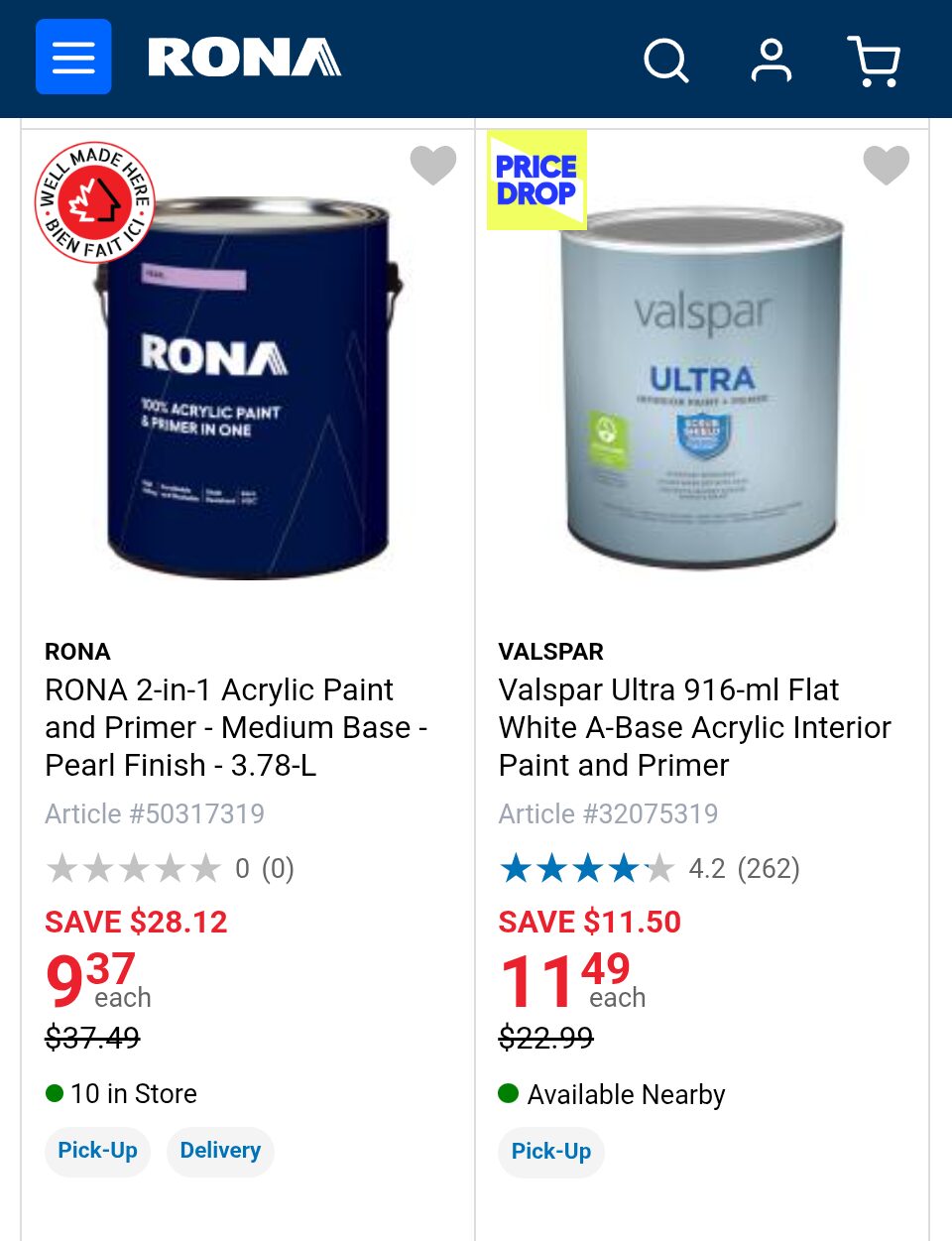Choose Delivery for the RONA paint
This screenshot has height=1241, width=952.
coord(220,1151)
